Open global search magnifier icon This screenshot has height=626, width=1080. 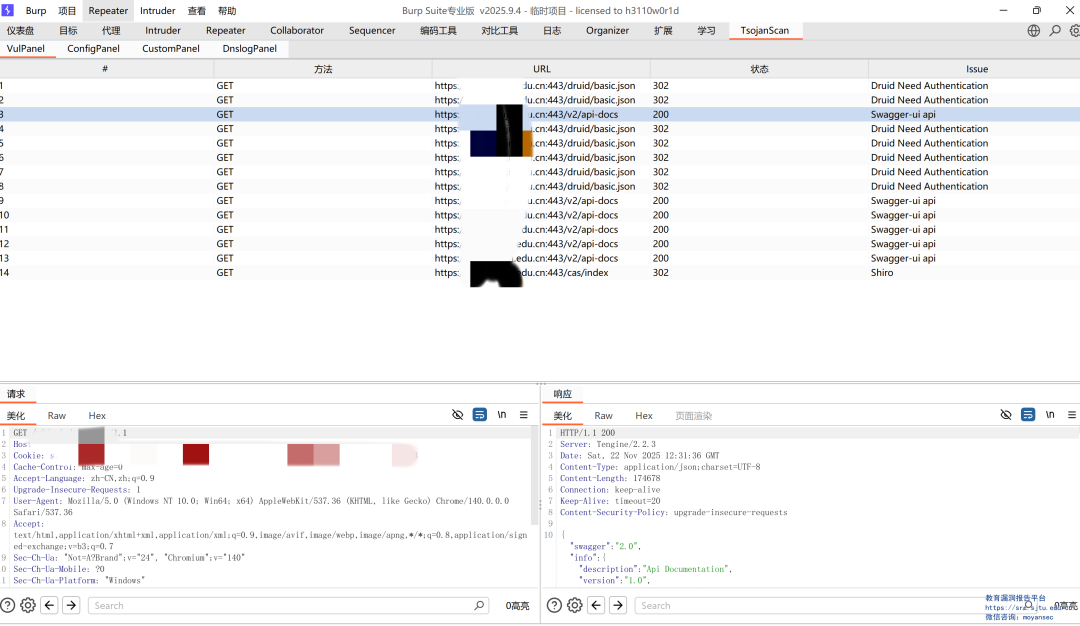1055,31
